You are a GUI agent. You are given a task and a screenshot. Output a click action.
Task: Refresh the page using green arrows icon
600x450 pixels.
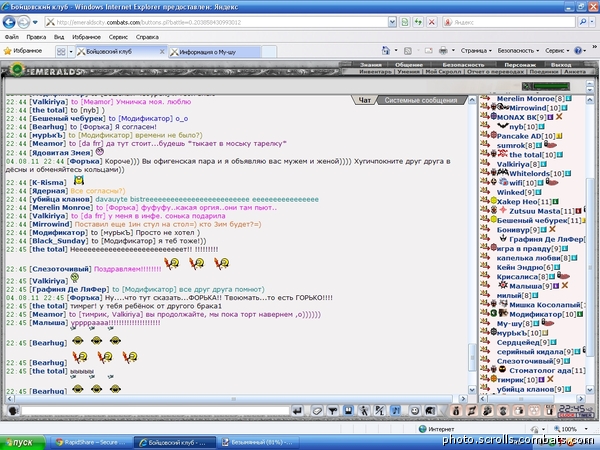(418, 22)
